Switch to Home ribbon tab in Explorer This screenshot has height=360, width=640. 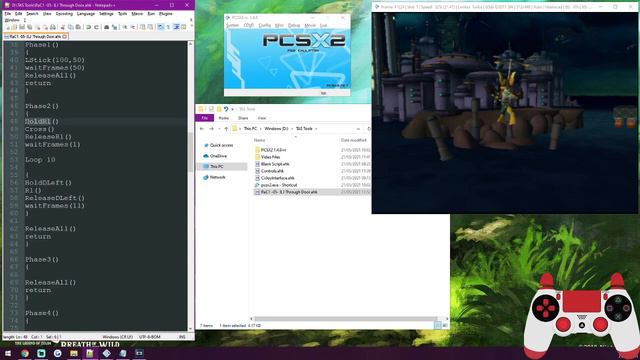click(224, 118)
